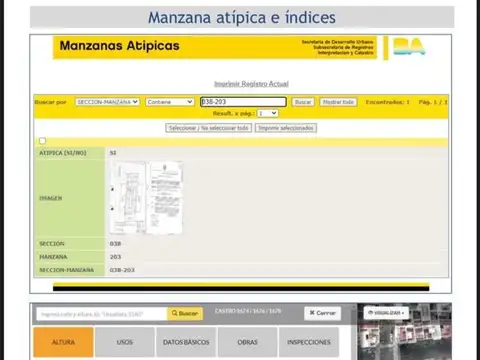Click the Imprimir Registro Actual link

coord(251,84)
